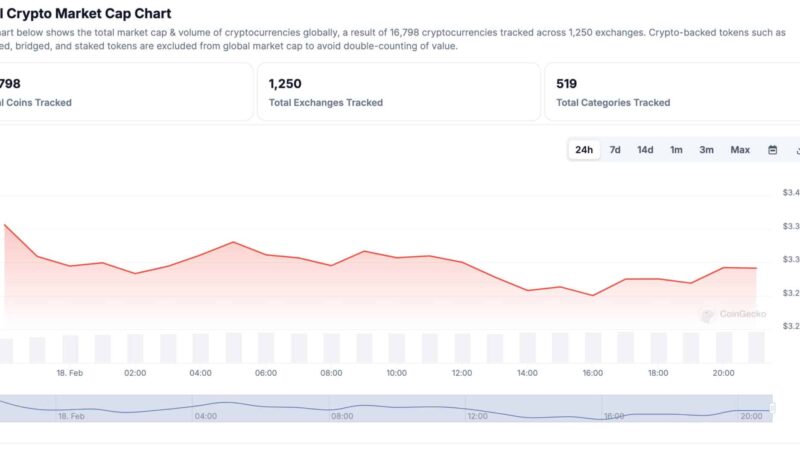Click the CoinGecko watermark logo on chart
Viewport: 800px width, 450px height.
point(734,314)
